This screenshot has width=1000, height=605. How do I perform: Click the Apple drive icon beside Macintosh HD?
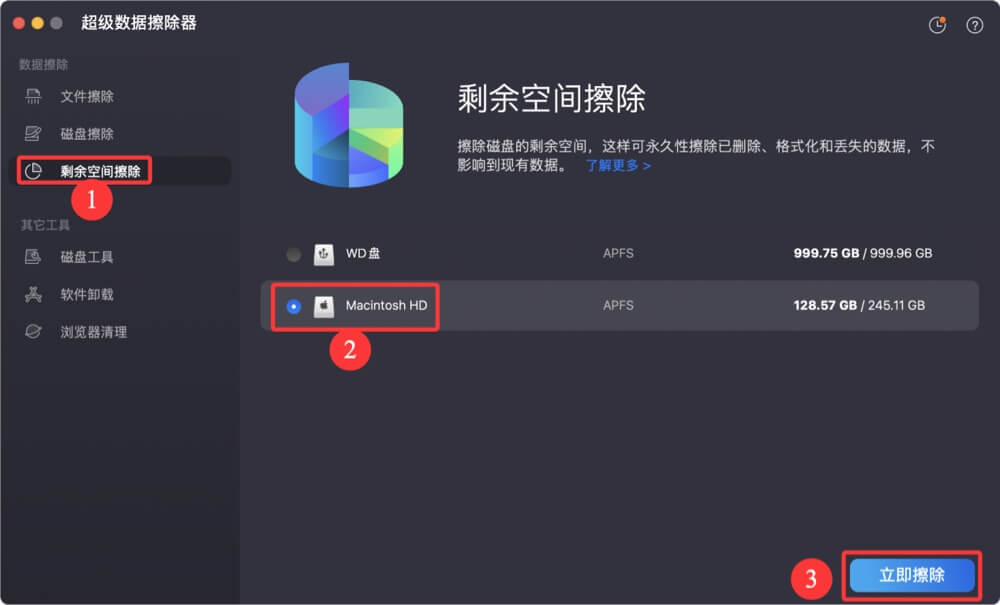point(322,307)
